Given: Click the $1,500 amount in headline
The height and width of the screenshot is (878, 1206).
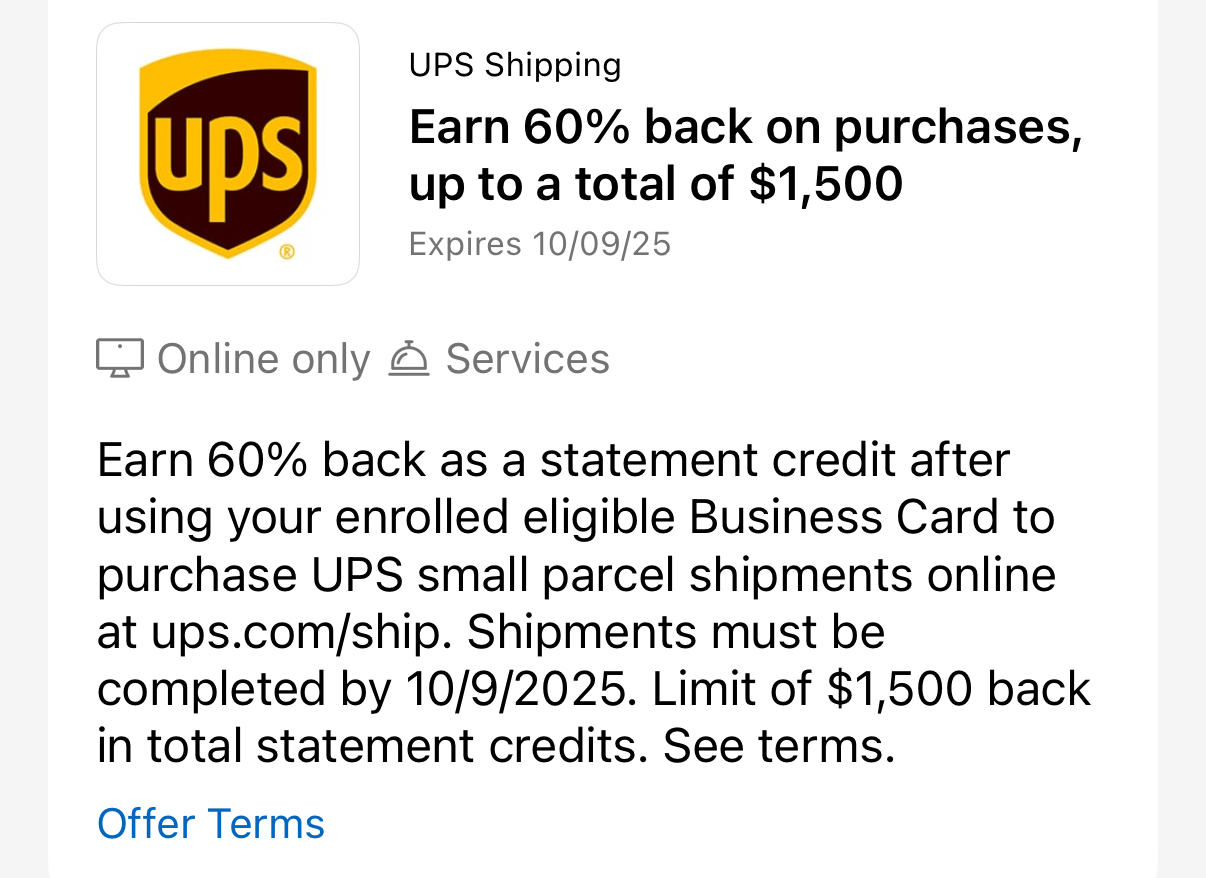Looking at the screenshot, I should click(825, 184).
